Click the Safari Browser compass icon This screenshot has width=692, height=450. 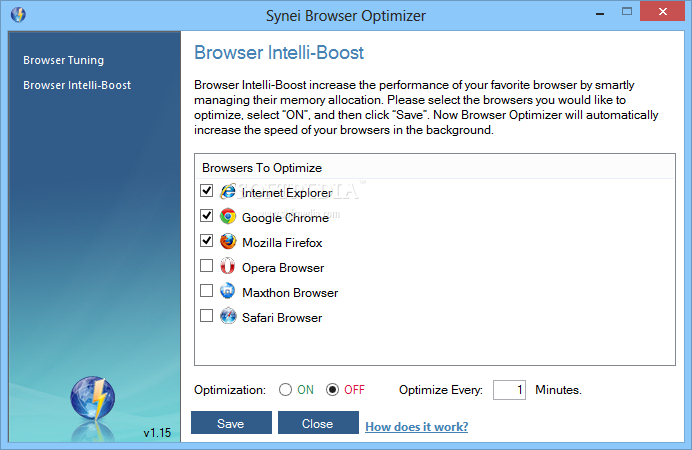[228, 316]
